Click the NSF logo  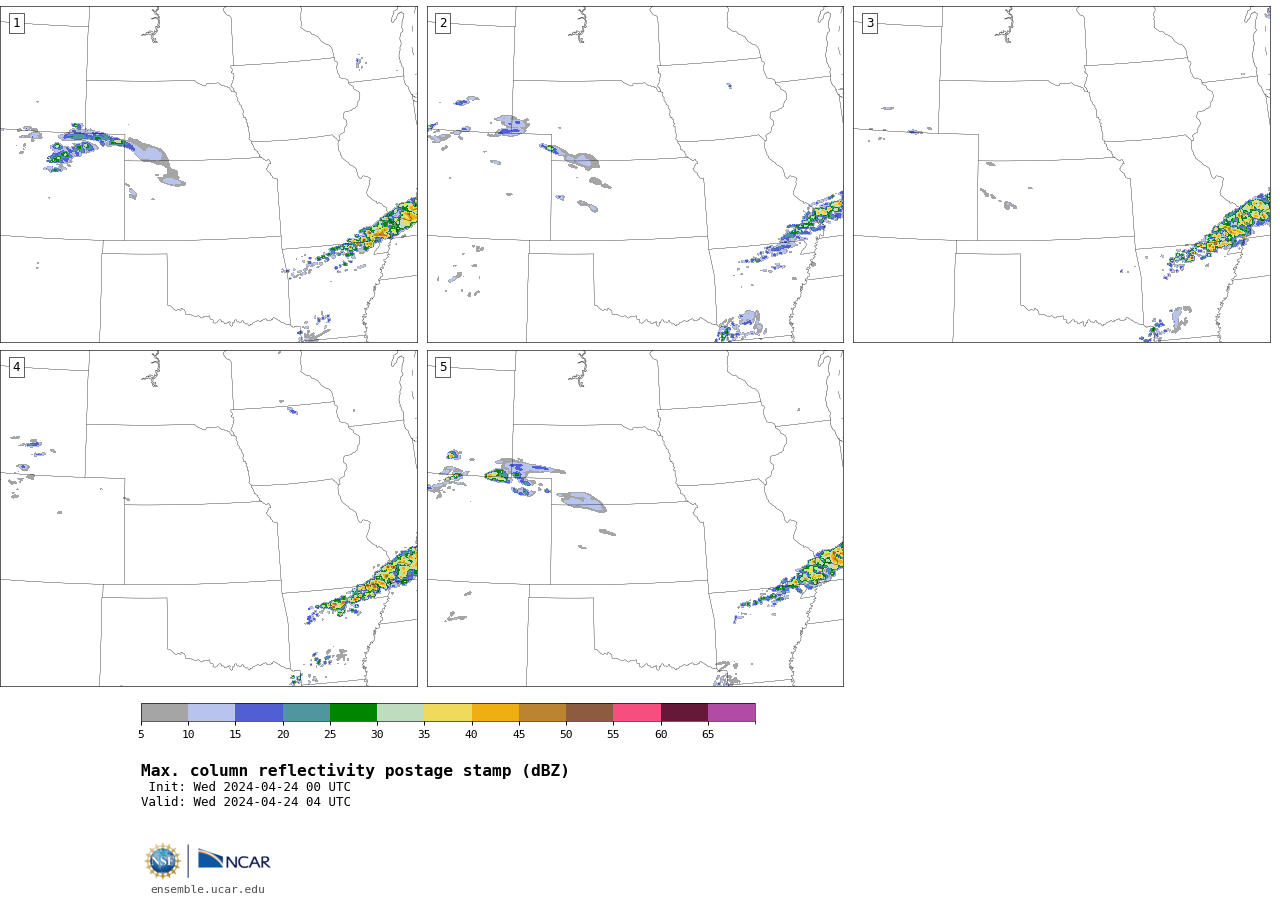click(x=163, y=861)
